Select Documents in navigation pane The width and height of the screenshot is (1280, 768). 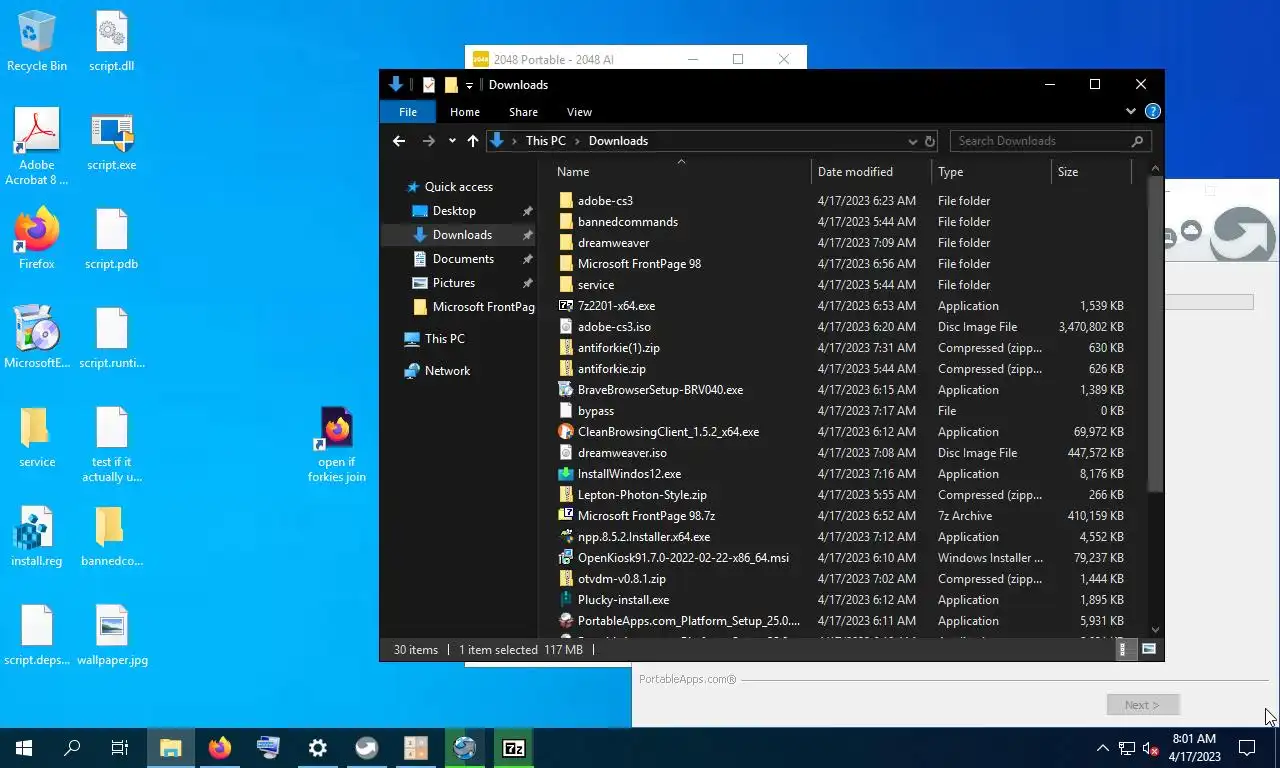[x=463, y=259]
